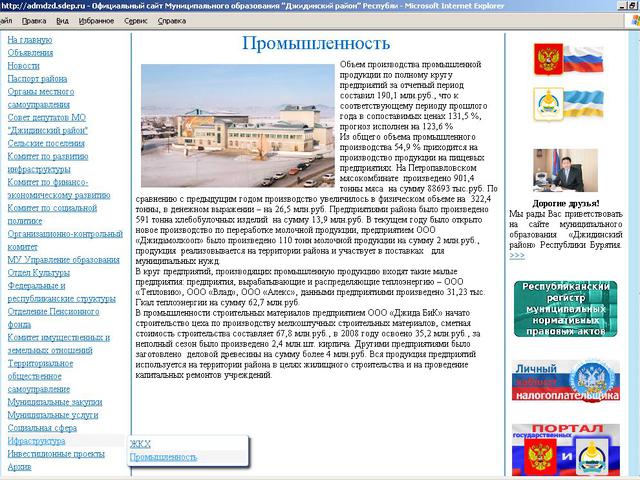The height and width of the screenshot is (480, 640).
Task: Open Комитет имущественных и земельных отношений link
Action: click(59, 344)
